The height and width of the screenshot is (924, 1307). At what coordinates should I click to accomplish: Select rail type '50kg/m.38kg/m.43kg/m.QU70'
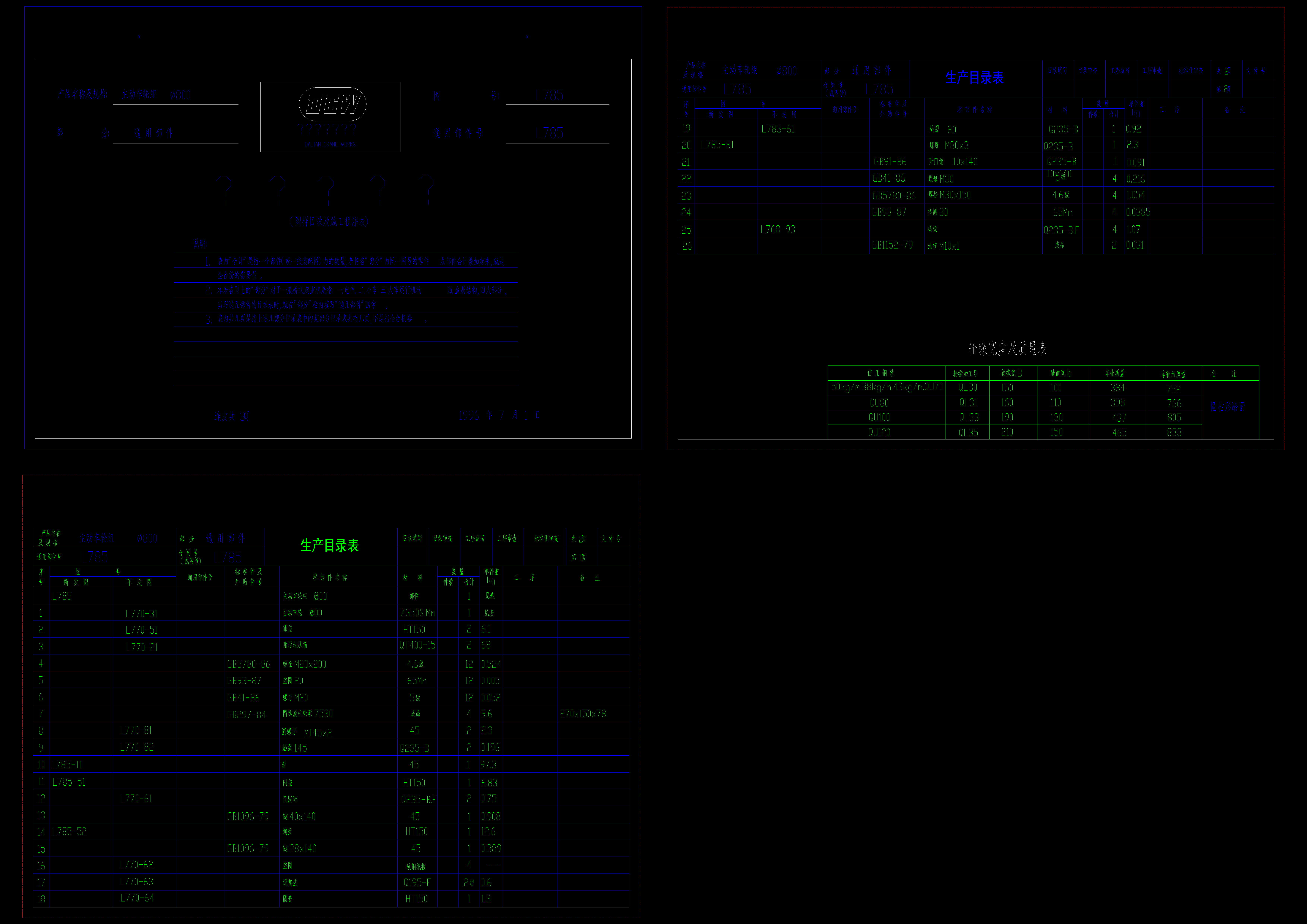(887, 387)
